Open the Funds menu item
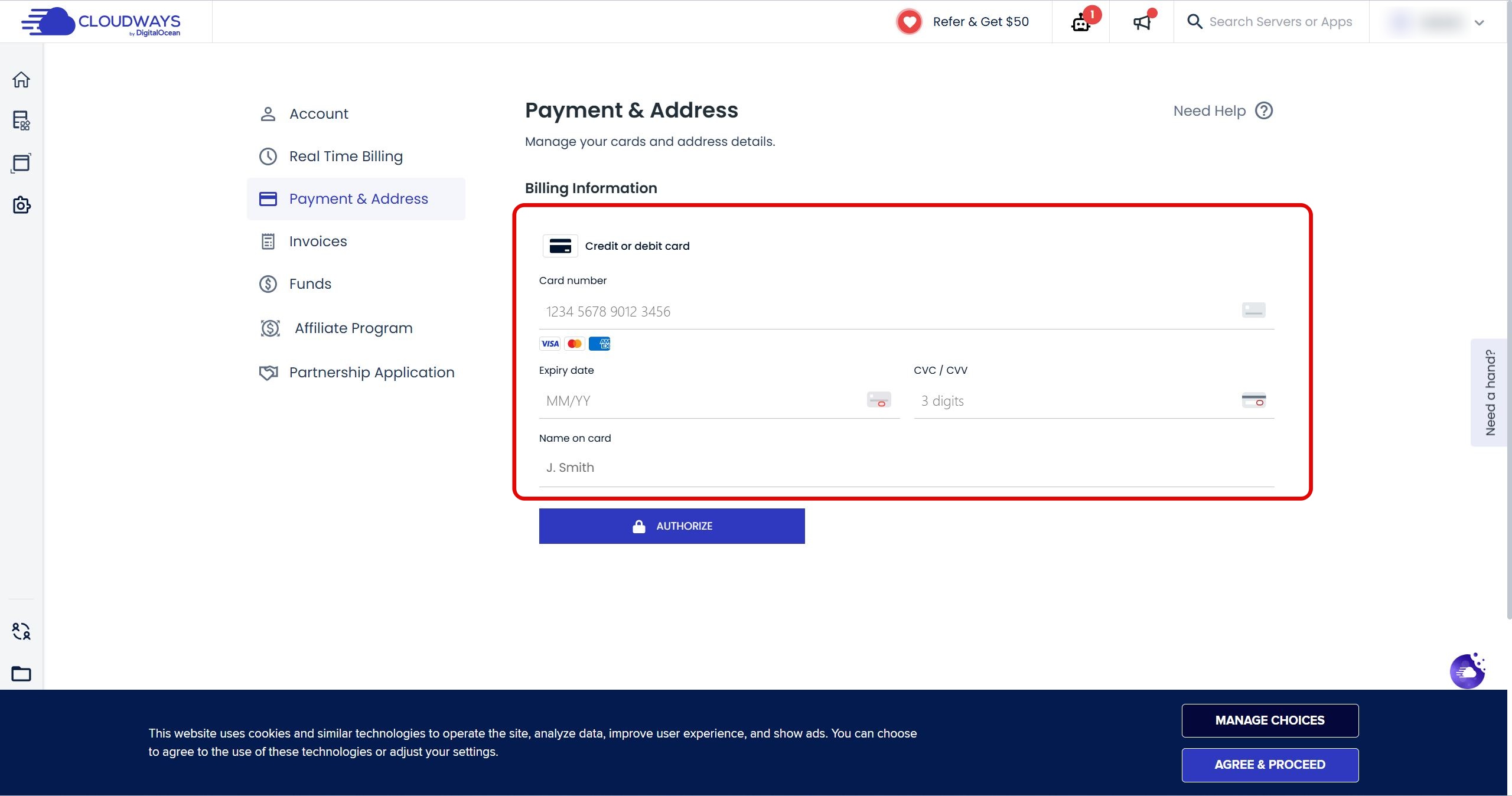Image resolution: width=1512 pixels, height=796 pixels. tap(310, 284)
